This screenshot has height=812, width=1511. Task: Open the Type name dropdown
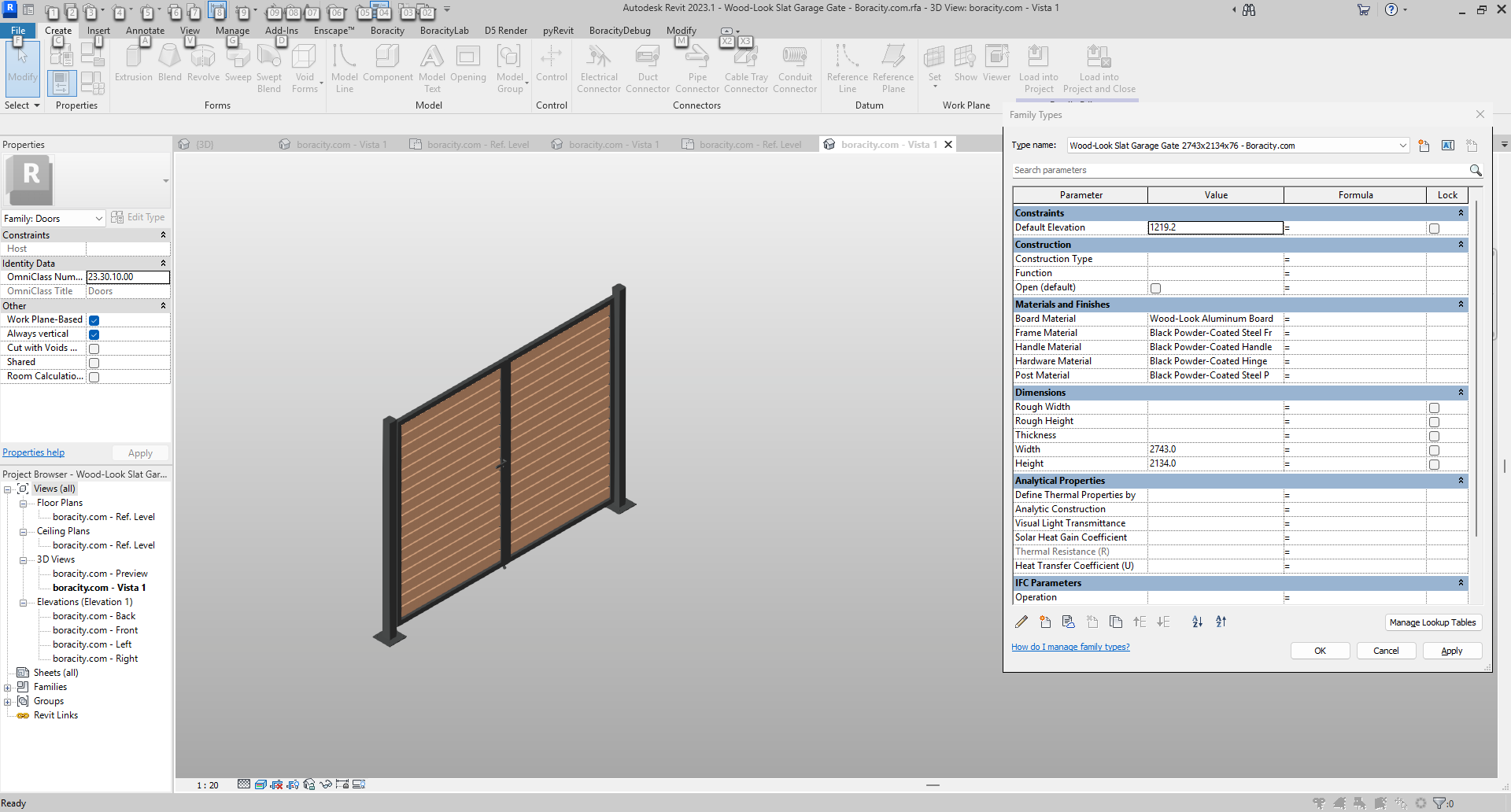[x=1402, y=146]
